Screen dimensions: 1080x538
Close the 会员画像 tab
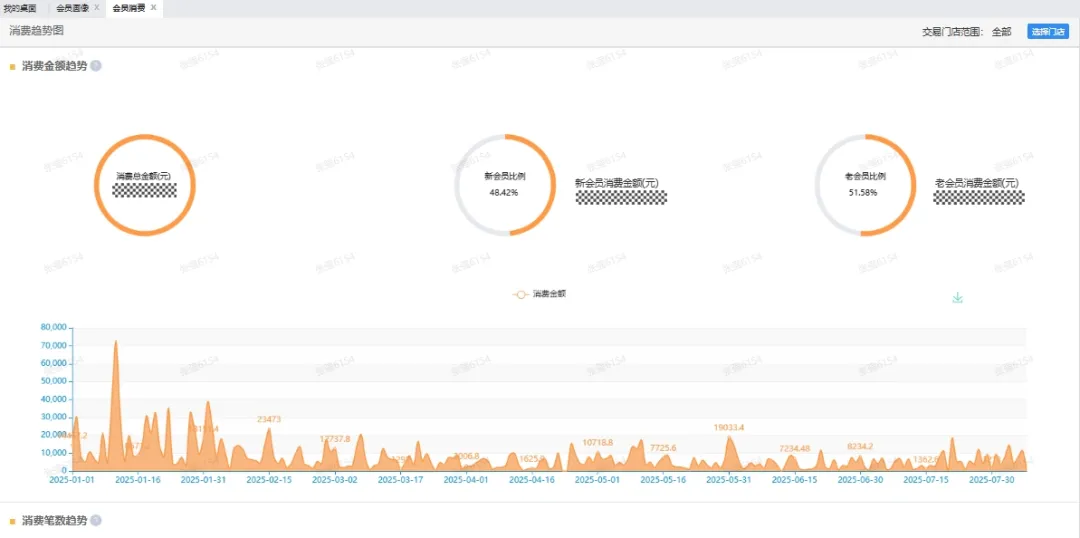coord(97,8)
